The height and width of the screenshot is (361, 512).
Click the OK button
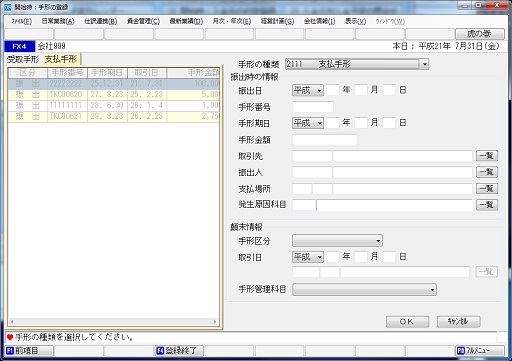(407, 322)
